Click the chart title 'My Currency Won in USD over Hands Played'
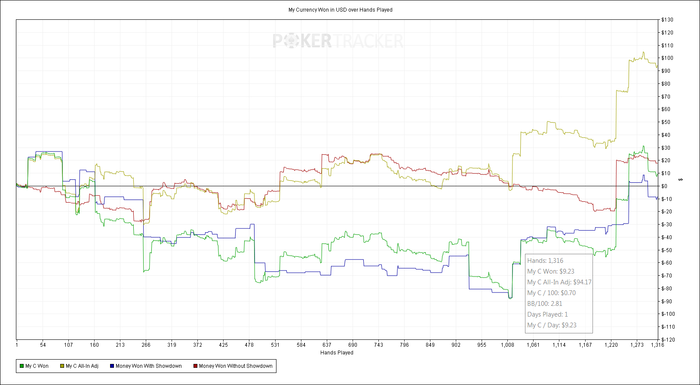This screenshot has width=700, height=385. (341, 9)
